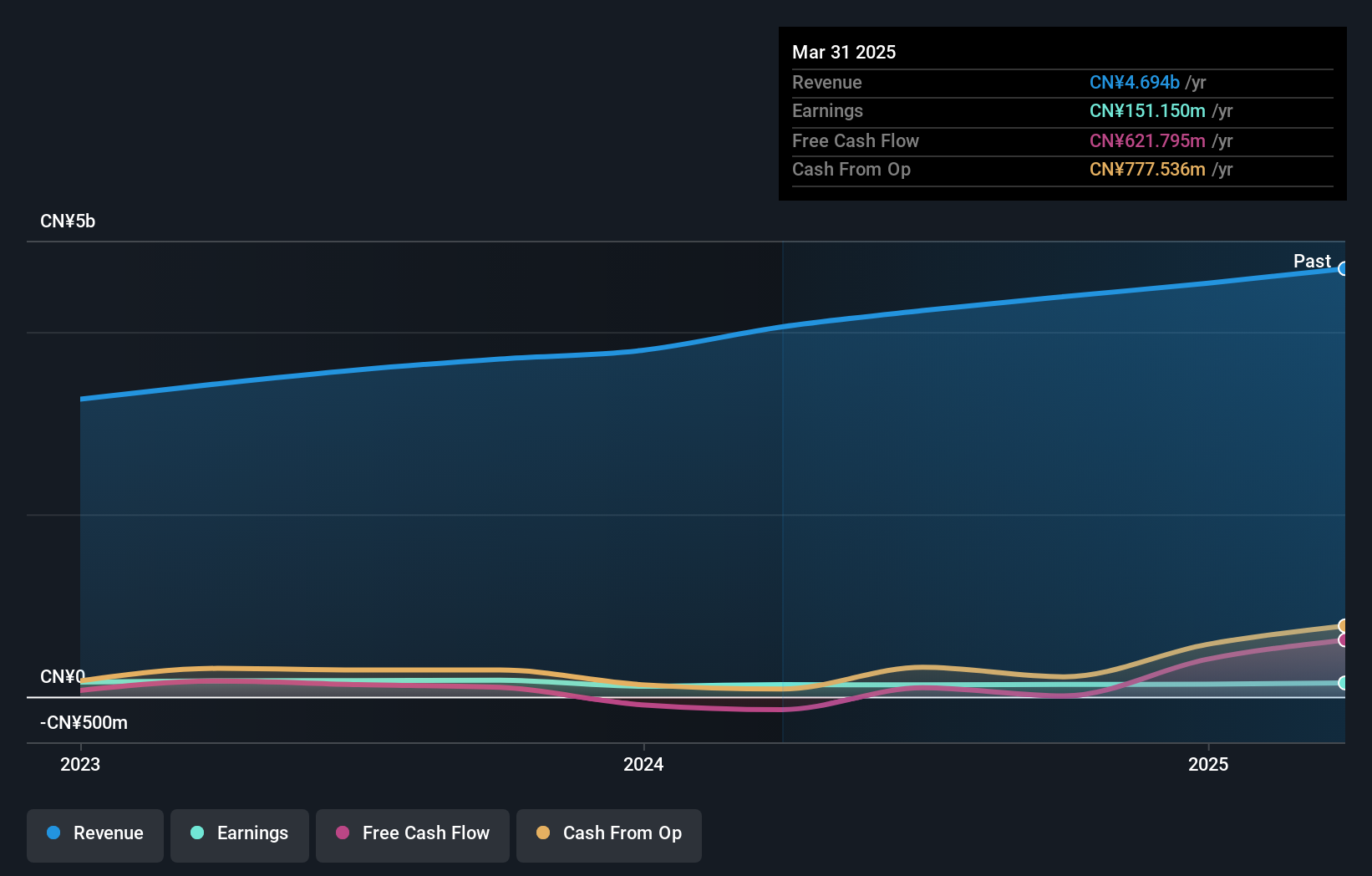Toggle the Earnings legend button
This screenshot has width=1372, height=876.
click(240, 835)
